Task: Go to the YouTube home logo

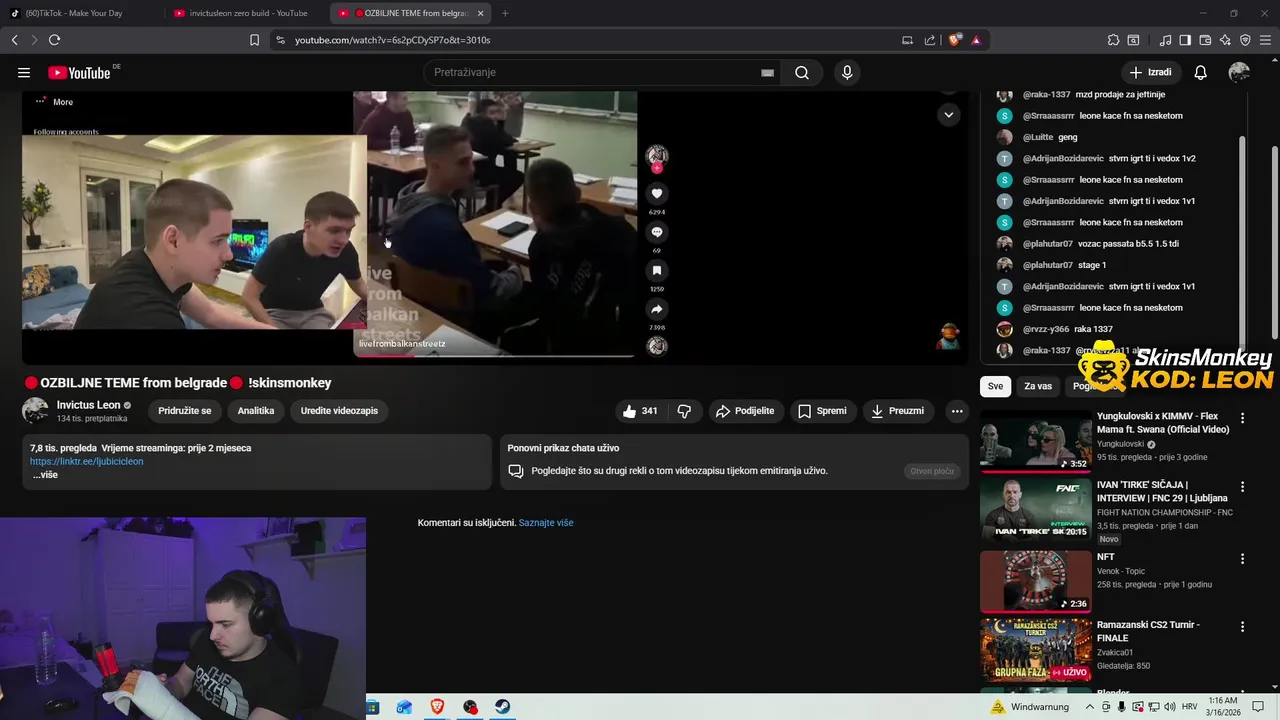Action: pyautogui.click(x=79, y=72)
